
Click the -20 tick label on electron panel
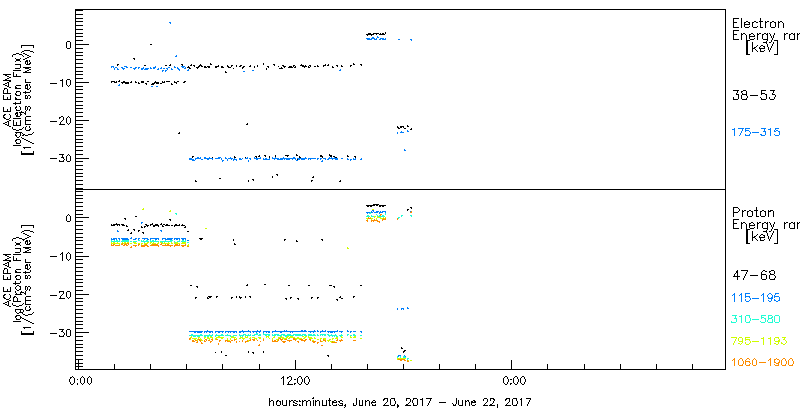point(60,121)
